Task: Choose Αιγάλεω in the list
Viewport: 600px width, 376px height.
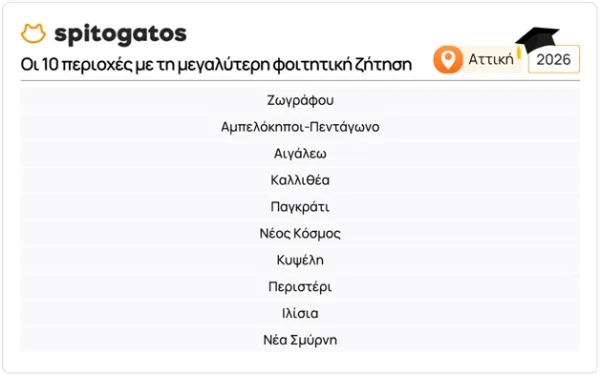Action: tap(300, 153)
